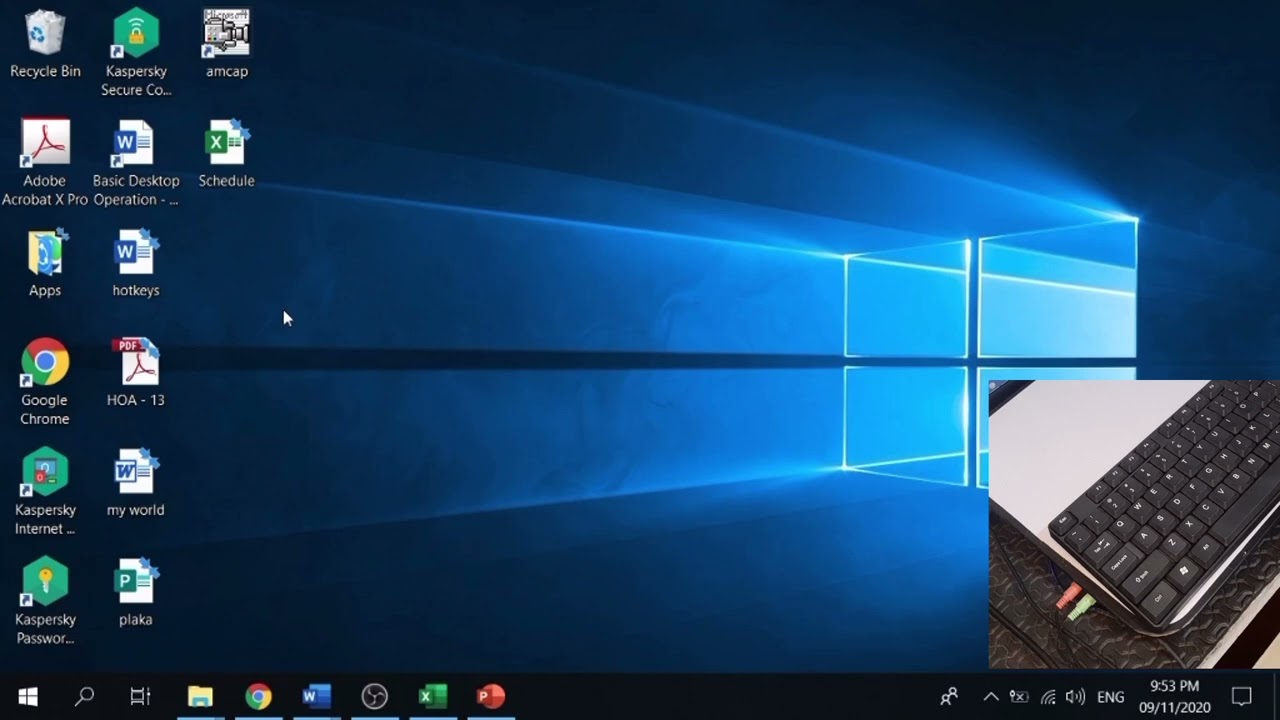Select Kaspersky Password Manager shortcut
The width and height of the screenshot is (1280, 720).
pos(45,602)
